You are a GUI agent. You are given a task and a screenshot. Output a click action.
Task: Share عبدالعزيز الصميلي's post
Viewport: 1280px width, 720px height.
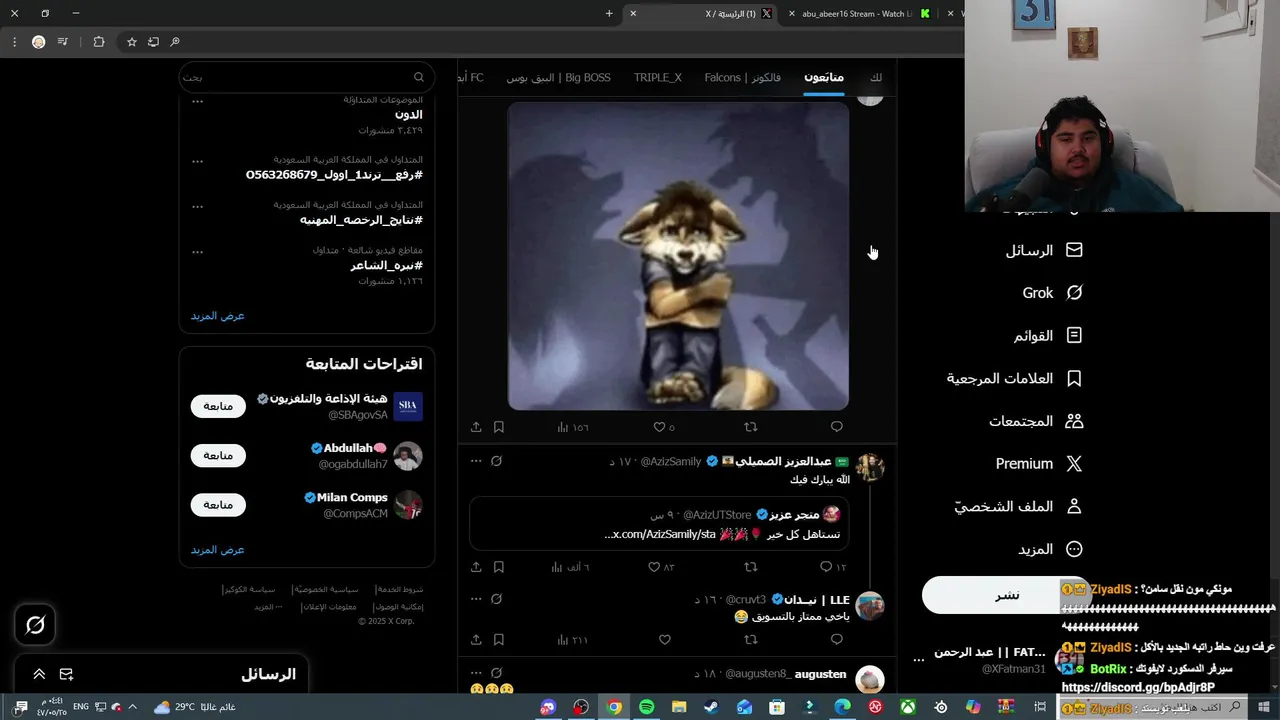click(476, 567)
